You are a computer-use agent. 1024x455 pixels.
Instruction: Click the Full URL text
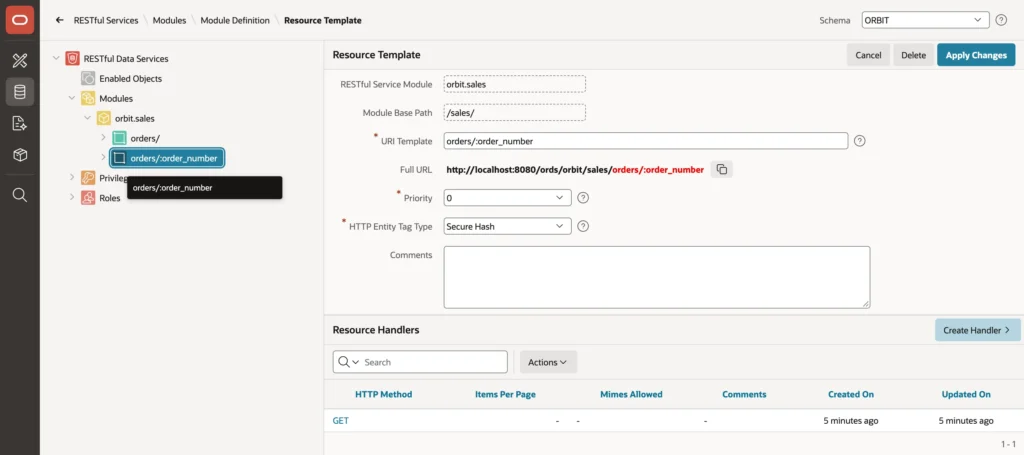(x=575, y=170)
